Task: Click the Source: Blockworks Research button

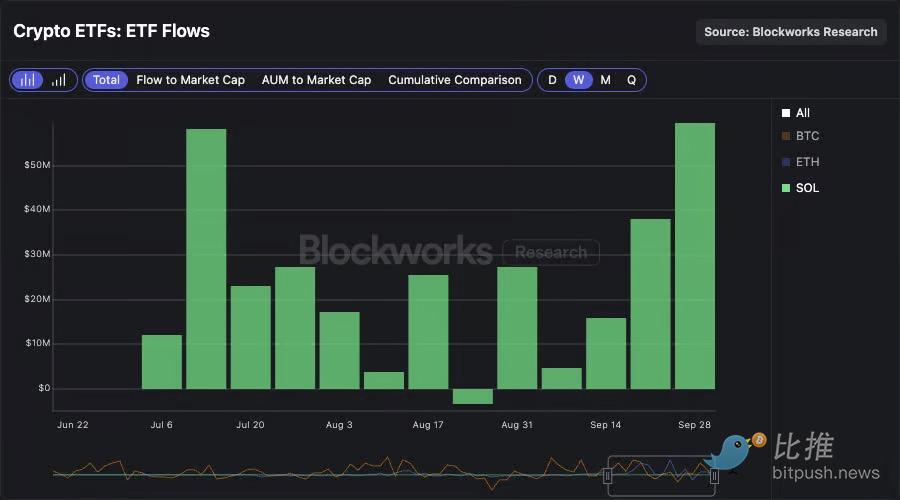Action: (790, 32)
